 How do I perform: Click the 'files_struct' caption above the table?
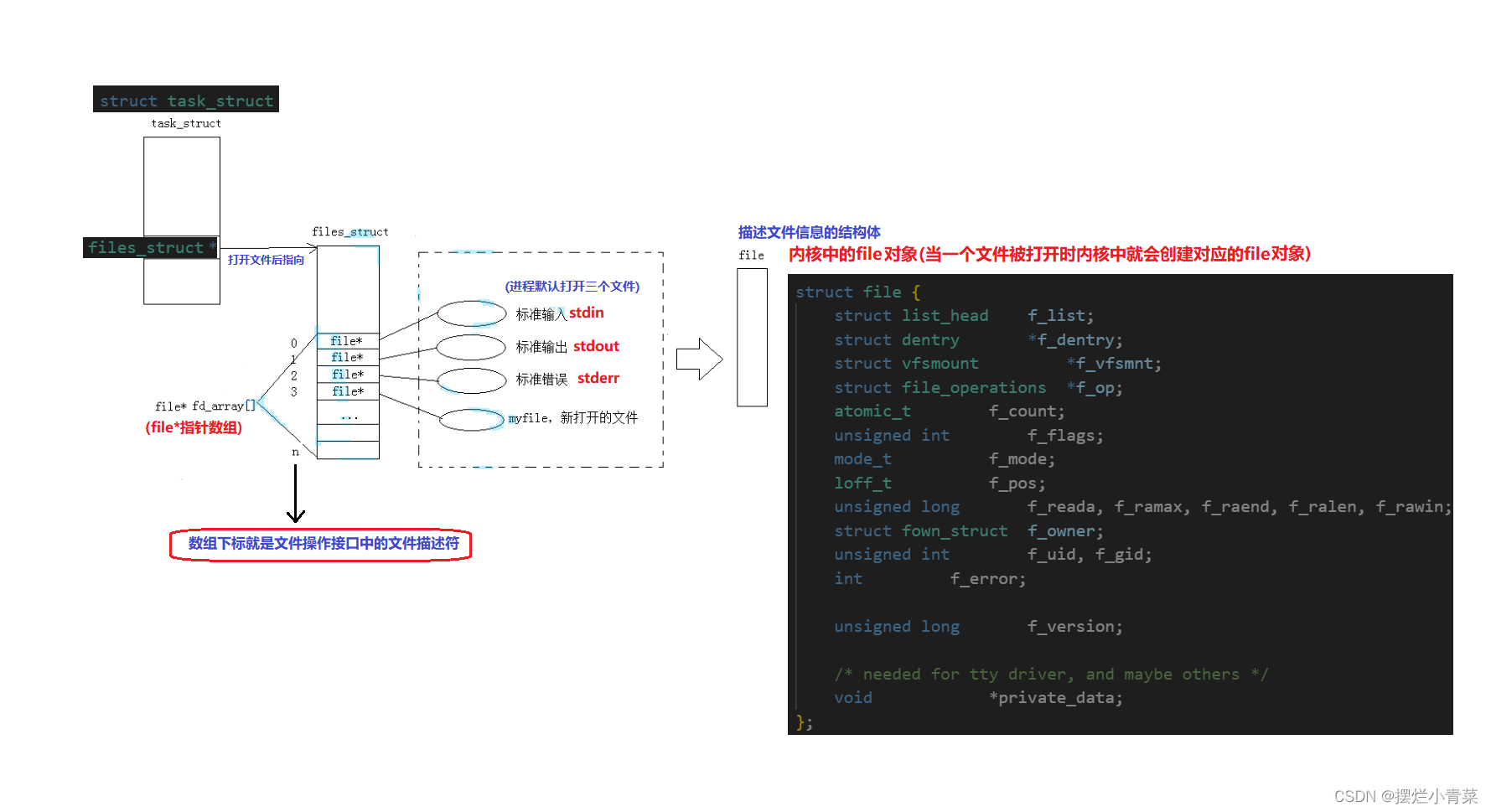(349, 231)
